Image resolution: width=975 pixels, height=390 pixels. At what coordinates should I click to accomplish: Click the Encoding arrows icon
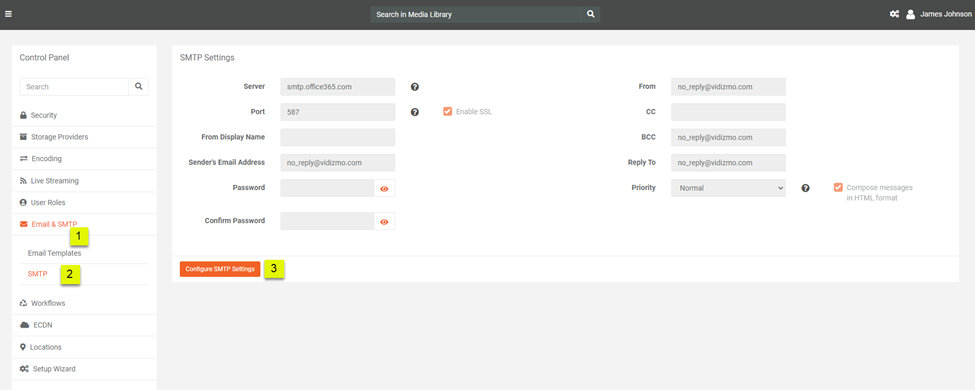[24, 159]
